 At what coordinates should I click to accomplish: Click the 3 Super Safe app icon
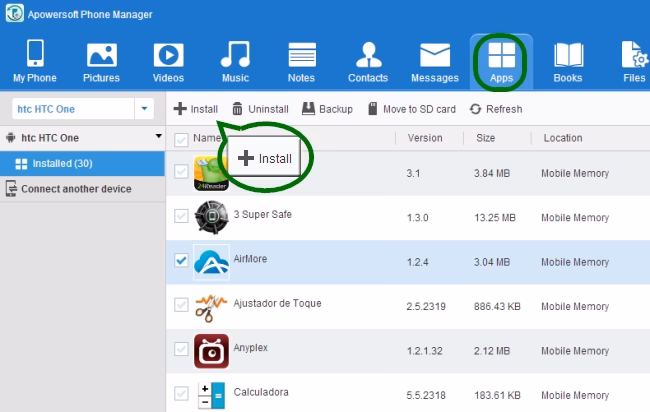[x=211, y=217]
